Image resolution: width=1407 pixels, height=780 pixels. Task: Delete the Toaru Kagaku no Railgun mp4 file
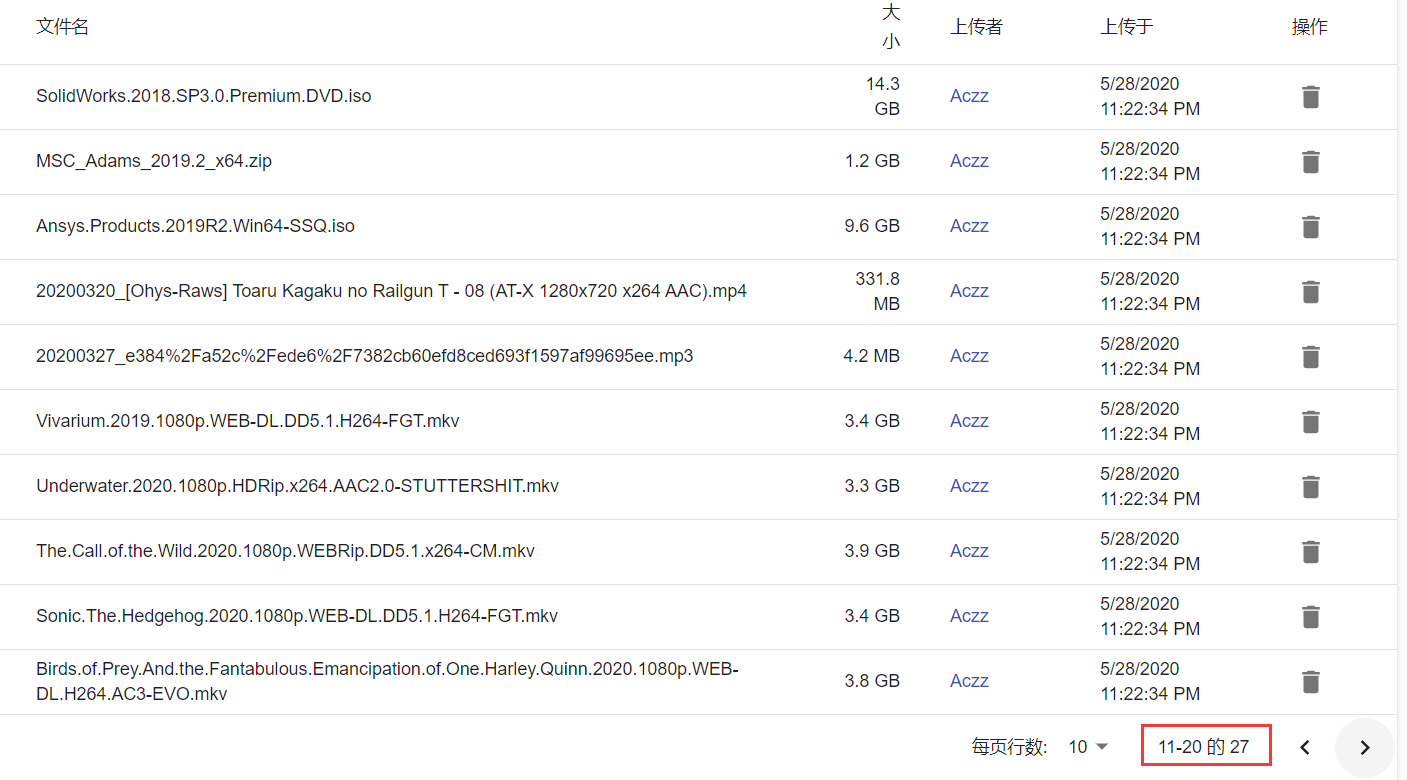(x=1310, y=291)
